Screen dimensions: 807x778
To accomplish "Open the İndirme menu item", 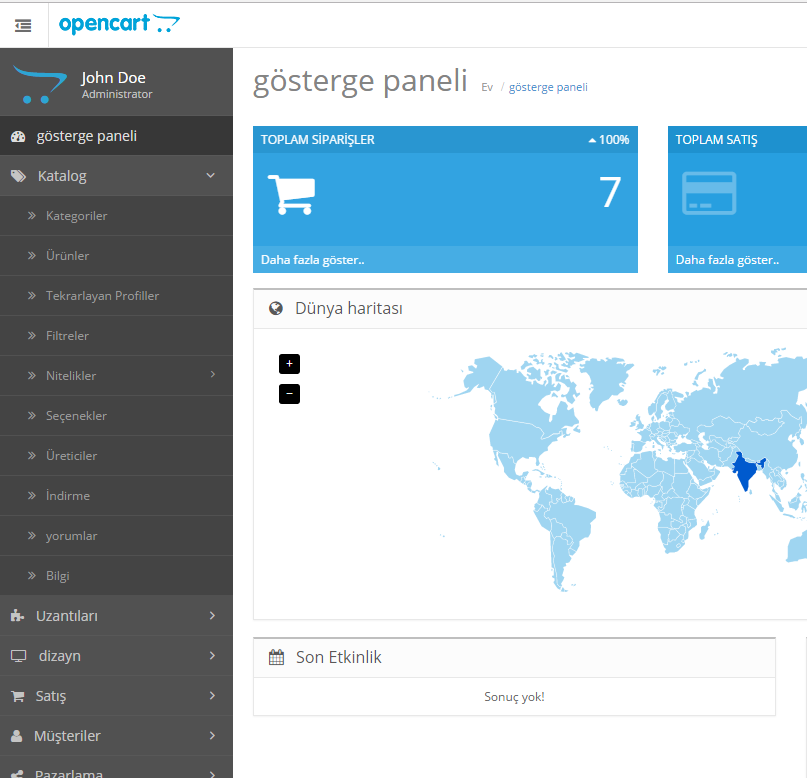I will (x=116, y=496).
